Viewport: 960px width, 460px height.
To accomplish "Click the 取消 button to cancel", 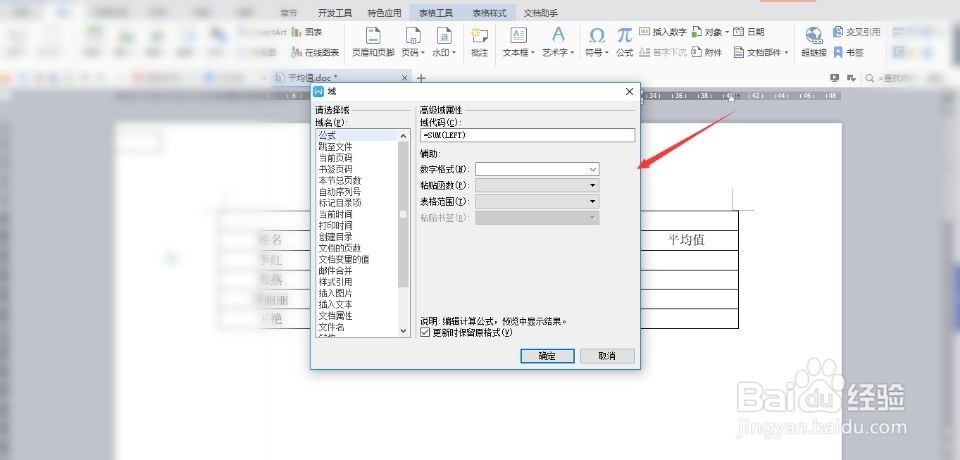I will tap(607, 356).
